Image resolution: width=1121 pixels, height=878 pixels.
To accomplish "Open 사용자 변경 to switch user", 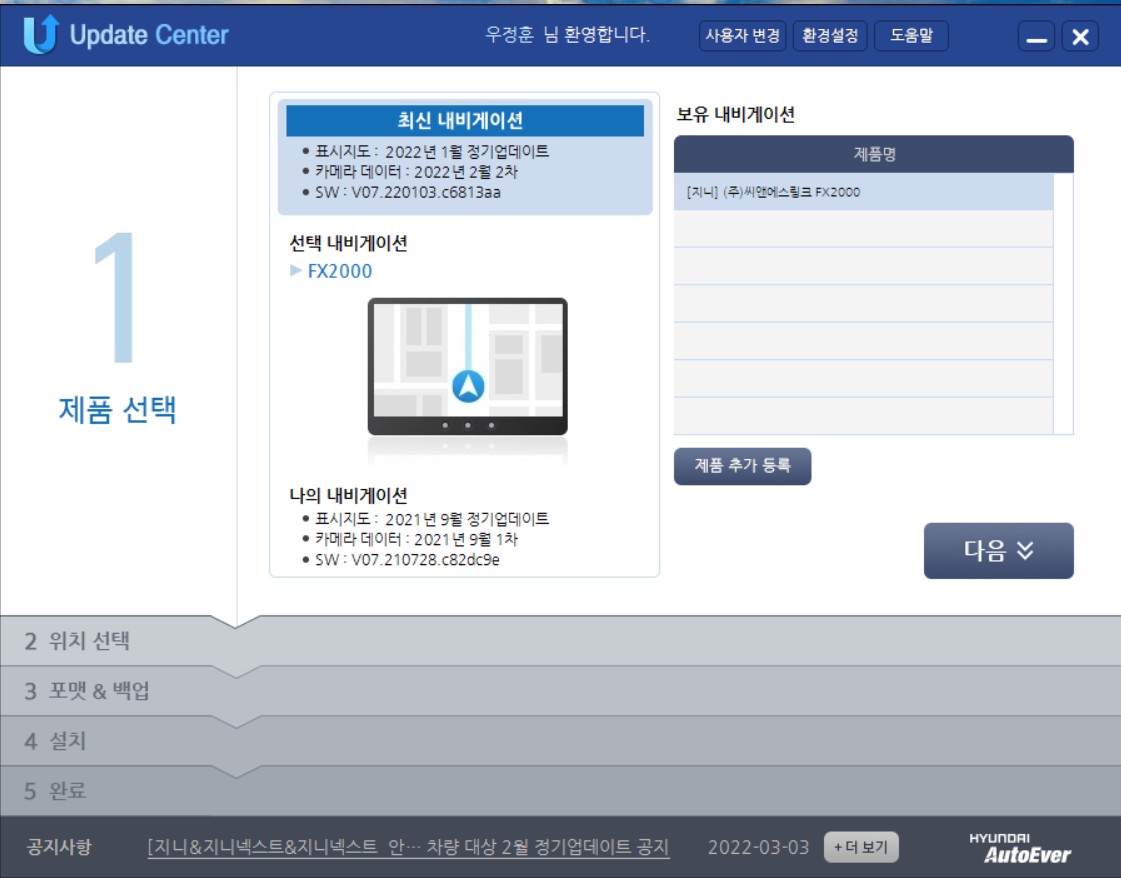I will [x=742, y=36].
